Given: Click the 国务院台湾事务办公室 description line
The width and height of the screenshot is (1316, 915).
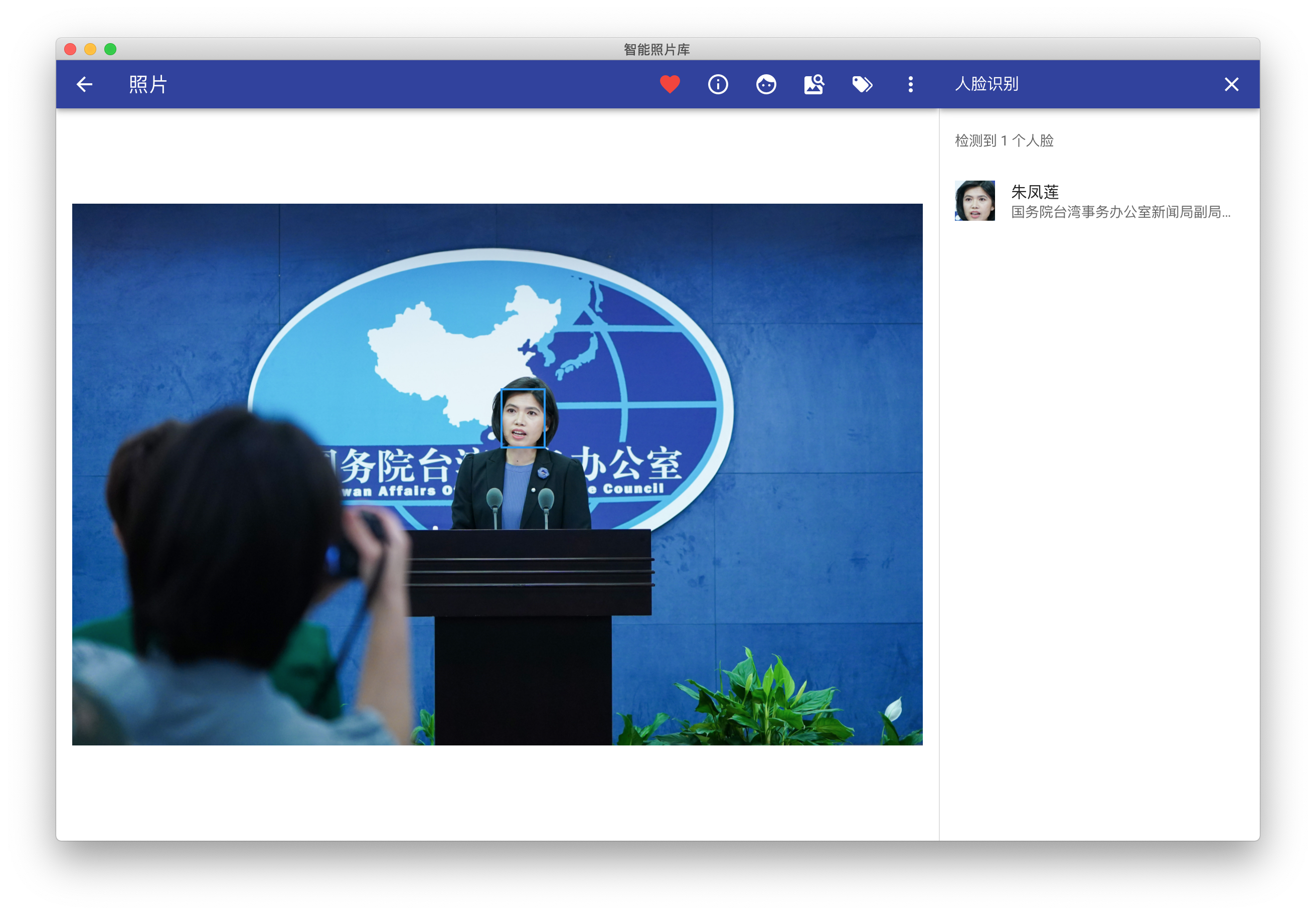Looking at the screenshot, I should pyautogui.click(x=1120, y=212).
